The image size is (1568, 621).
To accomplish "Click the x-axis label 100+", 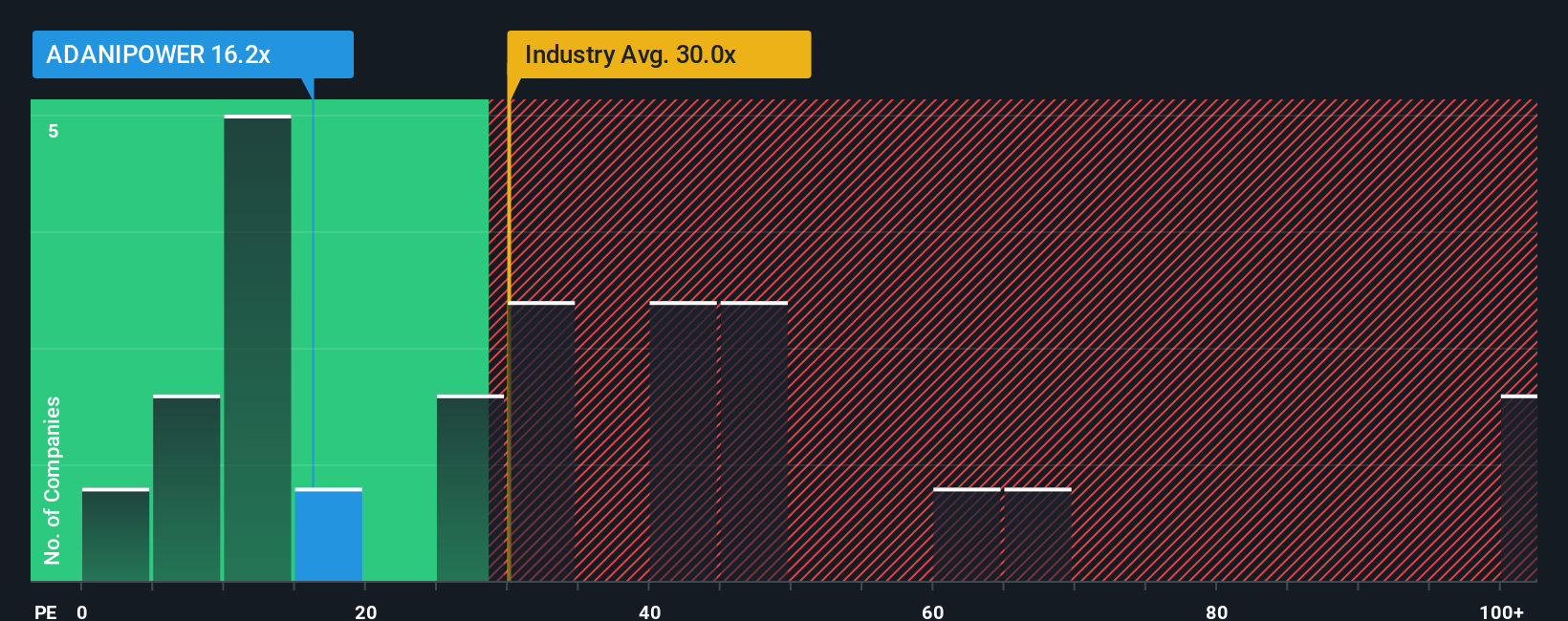I will [1502, 611].
